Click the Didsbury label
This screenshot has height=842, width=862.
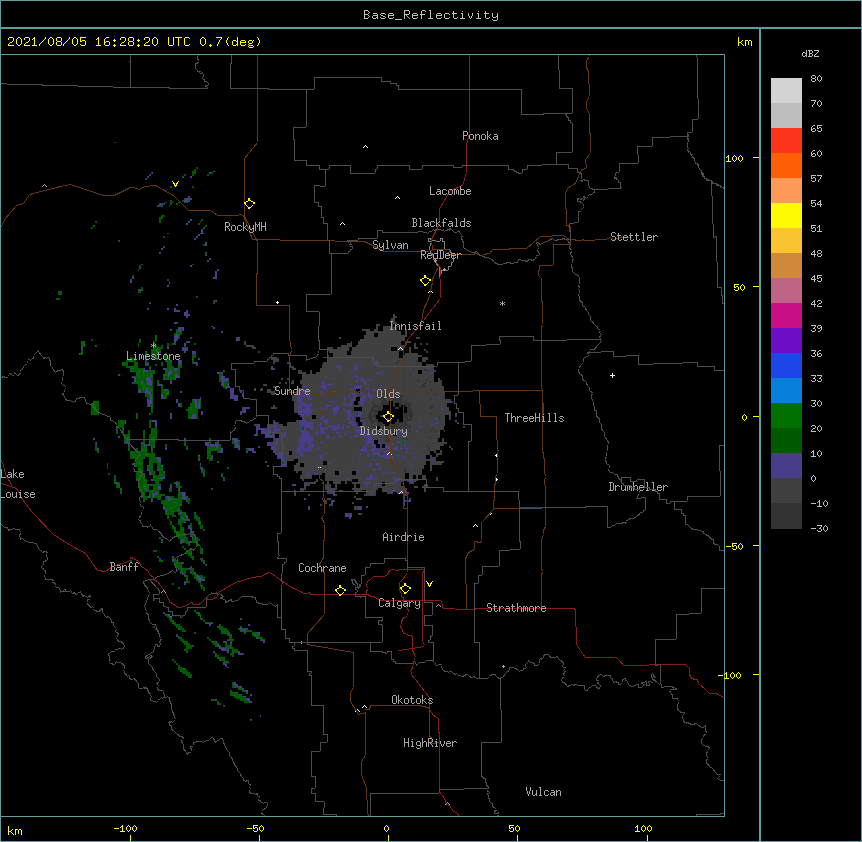(384, 431)
